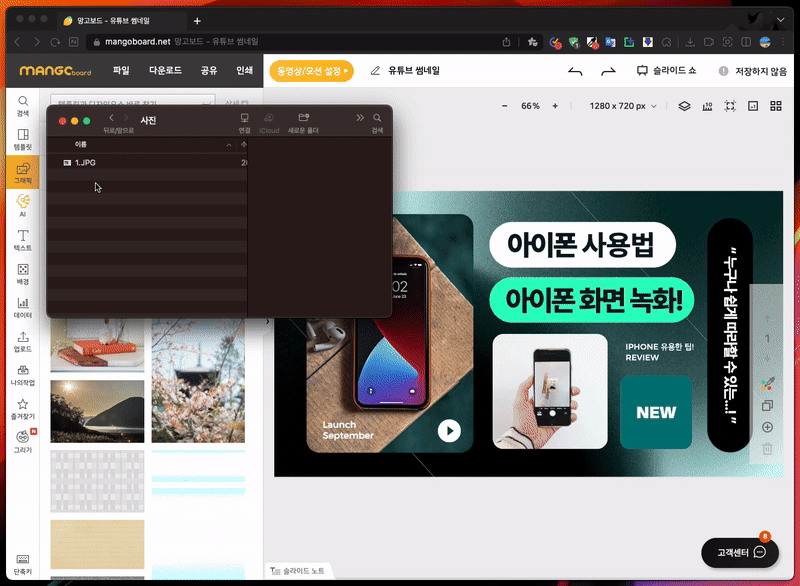Open the 템플릿 templates sidebar panel

[22, 139]
